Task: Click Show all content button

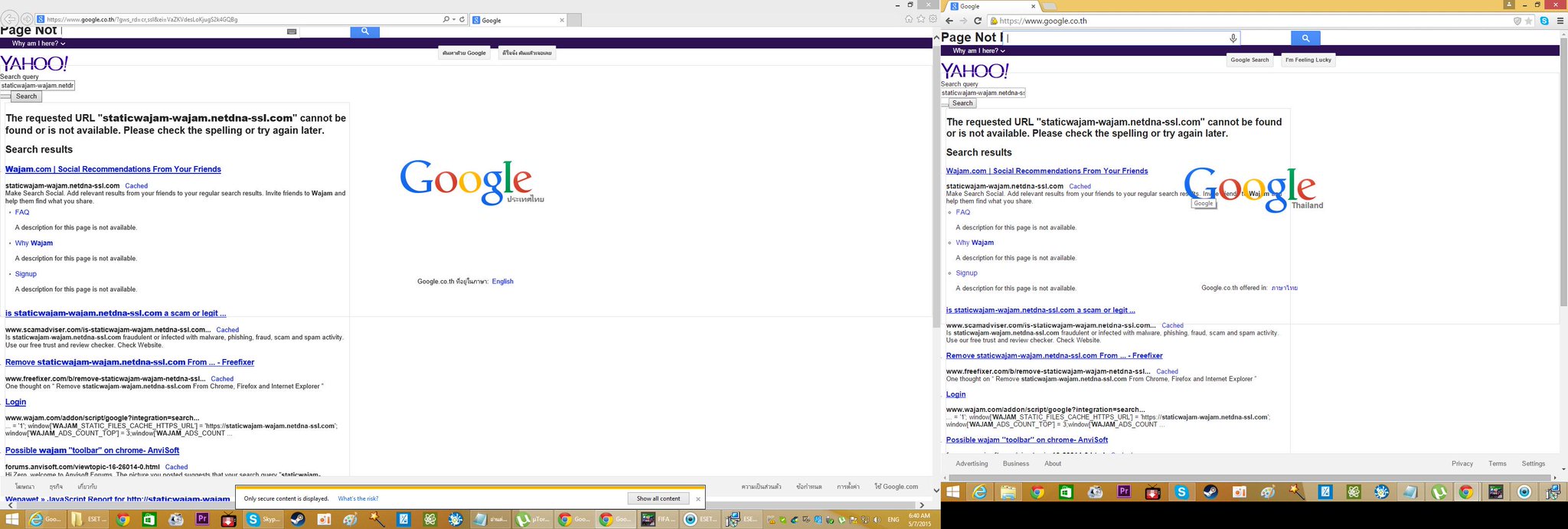Action: pyautogui.click(x=658, y=498)
